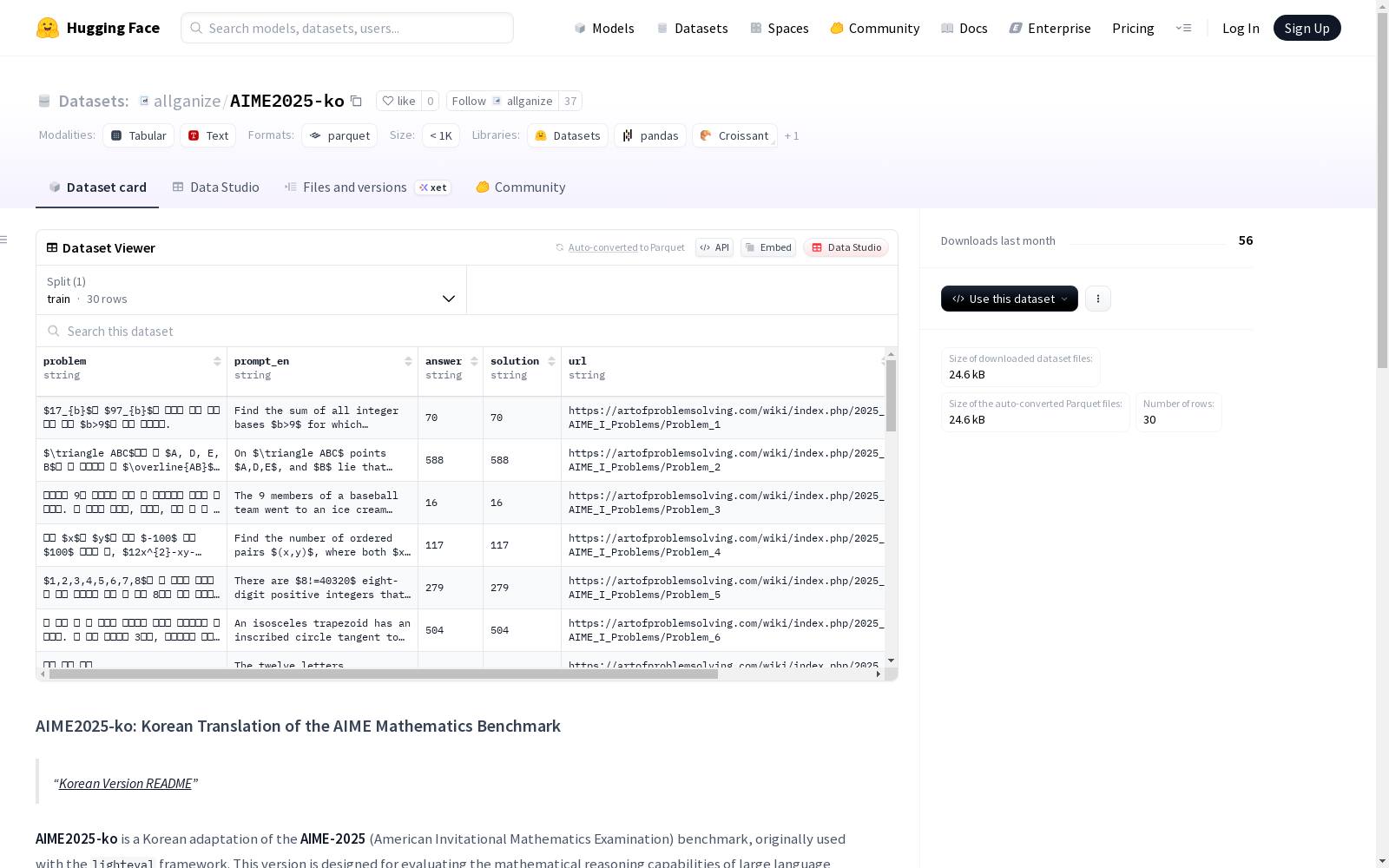This screenshot has width=1389, height=868.
Task: Open the Dataset card tab
Action: click(97, 187)
